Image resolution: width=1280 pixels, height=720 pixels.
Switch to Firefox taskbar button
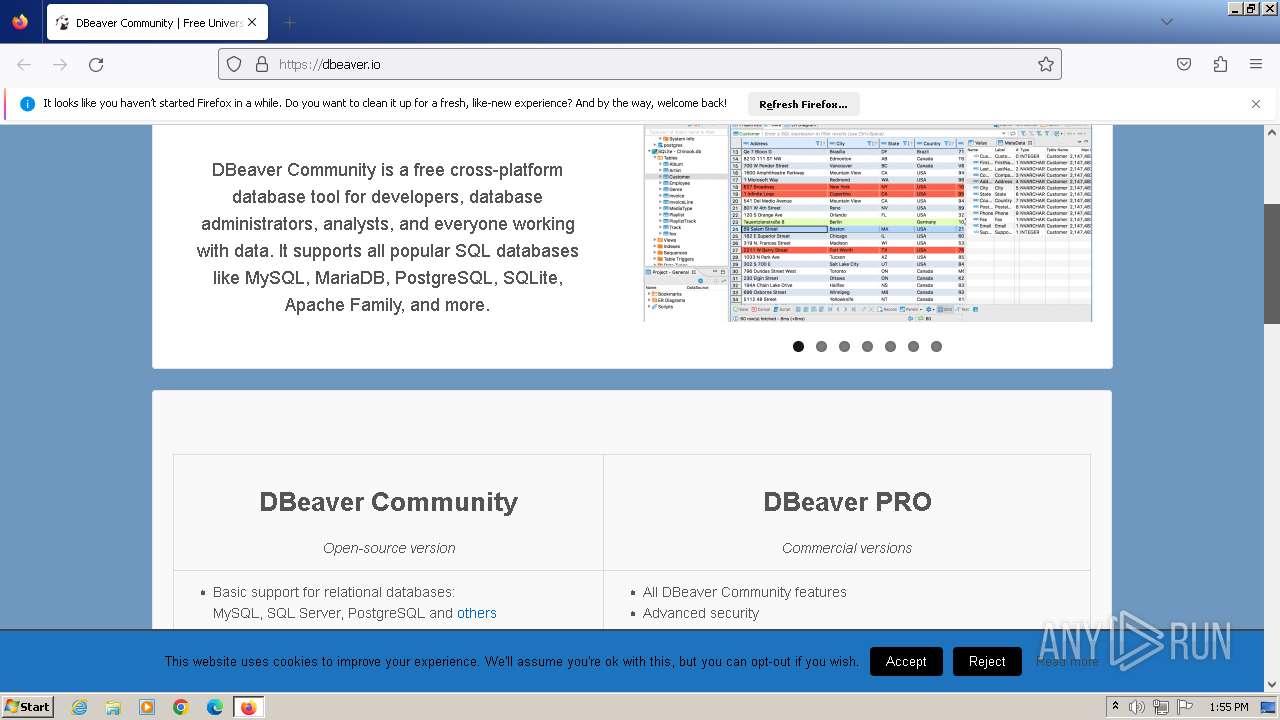(x=248, y=707)
